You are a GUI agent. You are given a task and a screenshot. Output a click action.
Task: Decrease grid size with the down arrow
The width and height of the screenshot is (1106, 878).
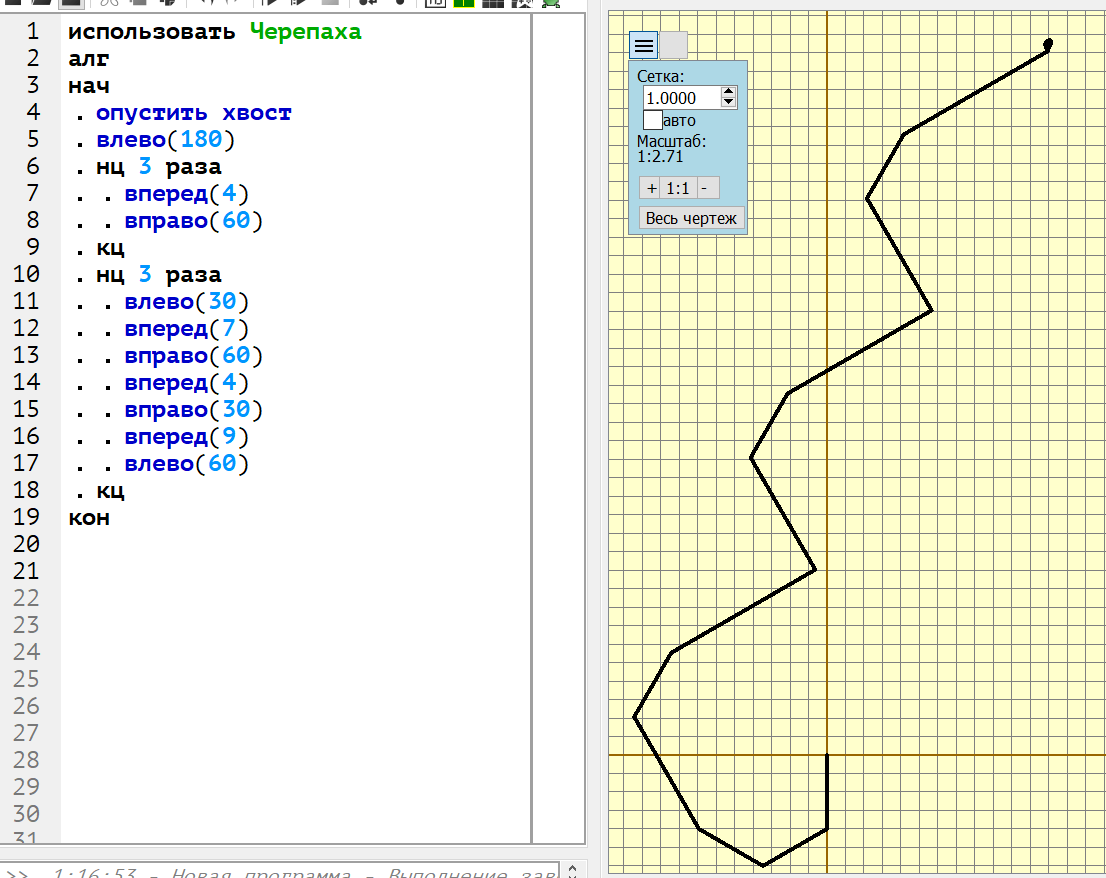(x=729, y=103)
